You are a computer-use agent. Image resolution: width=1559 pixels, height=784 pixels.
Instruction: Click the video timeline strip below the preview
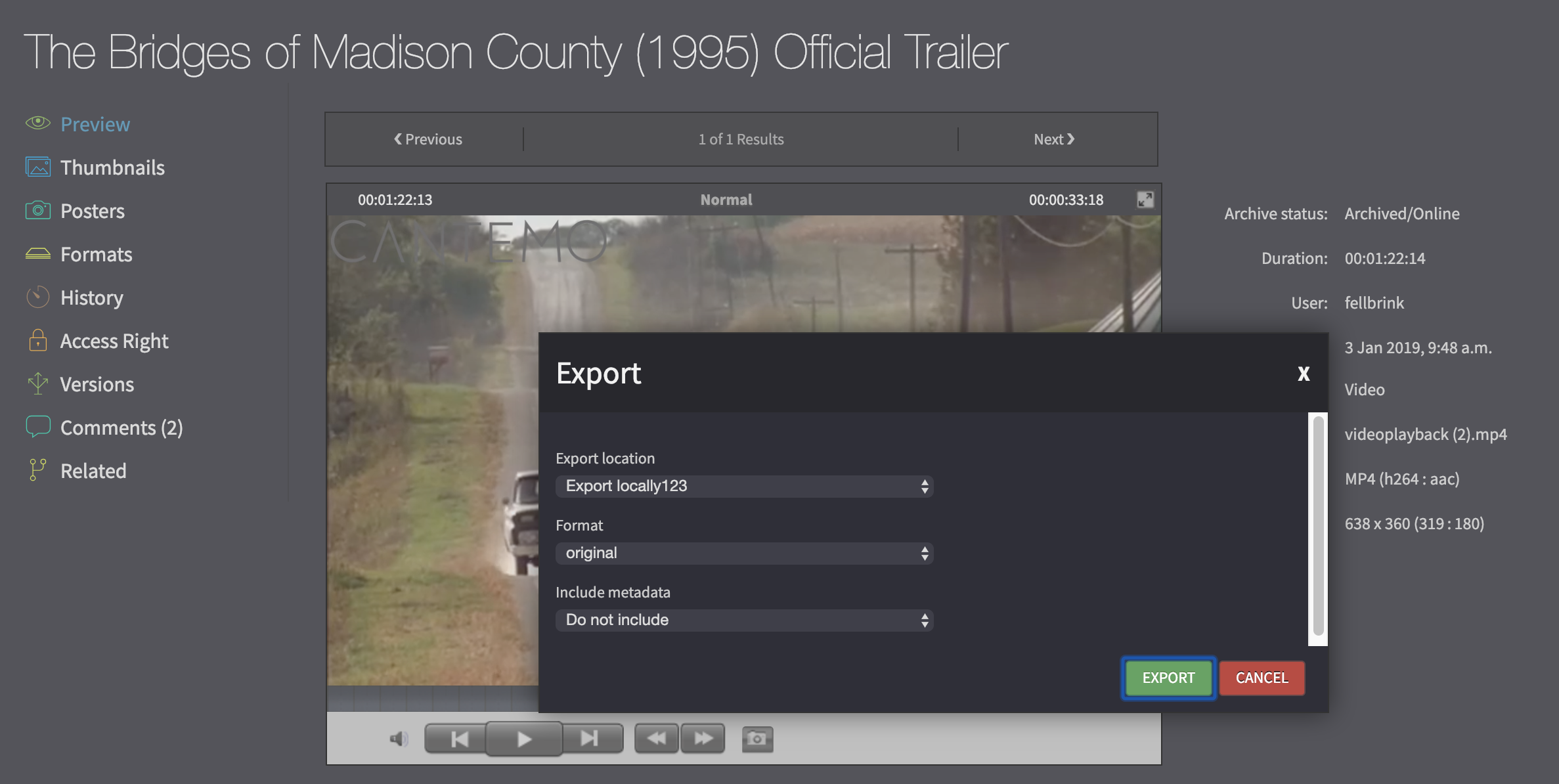point(433,699)
